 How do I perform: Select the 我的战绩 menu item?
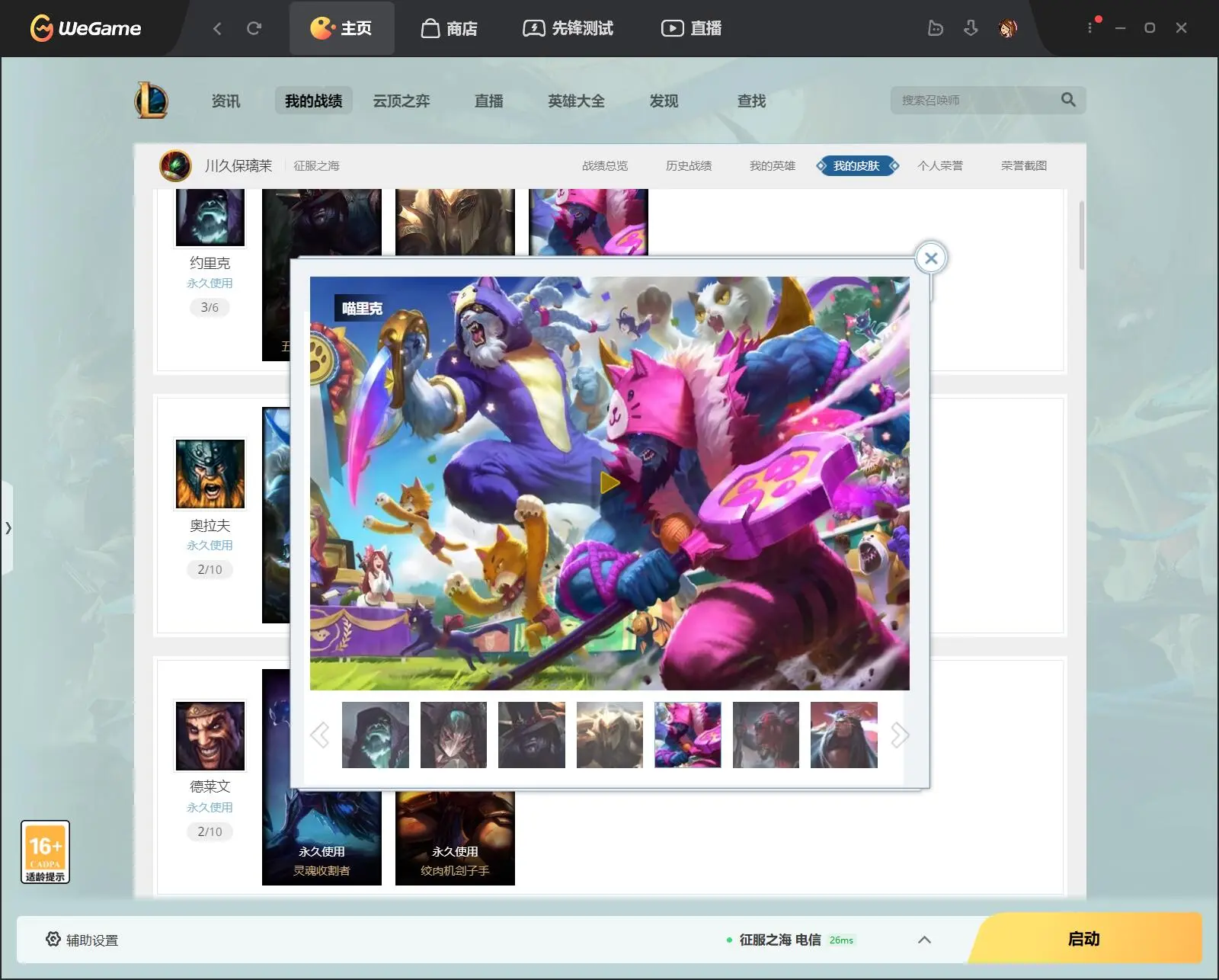coord(313,101)
